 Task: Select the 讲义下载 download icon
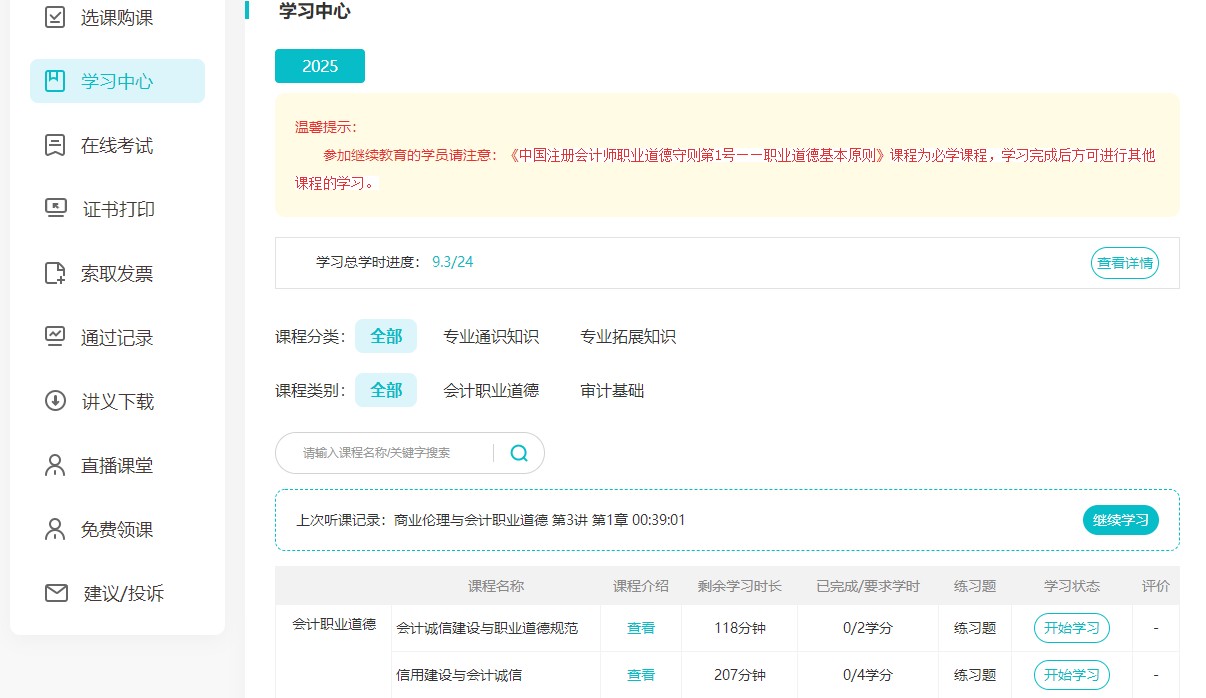55,401
